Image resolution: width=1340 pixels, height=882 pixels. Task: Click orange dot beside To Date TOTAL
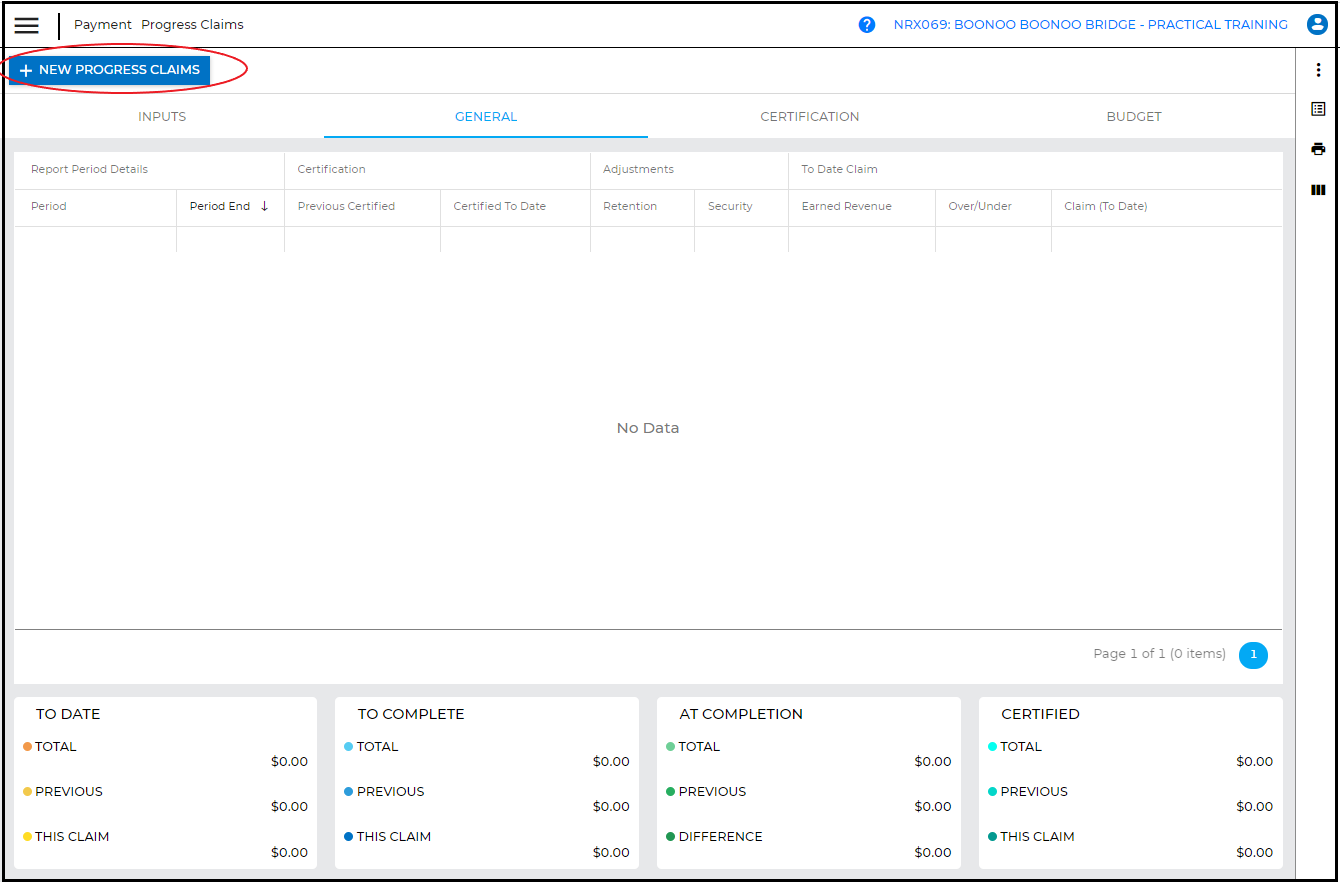(x=27, y=747)
